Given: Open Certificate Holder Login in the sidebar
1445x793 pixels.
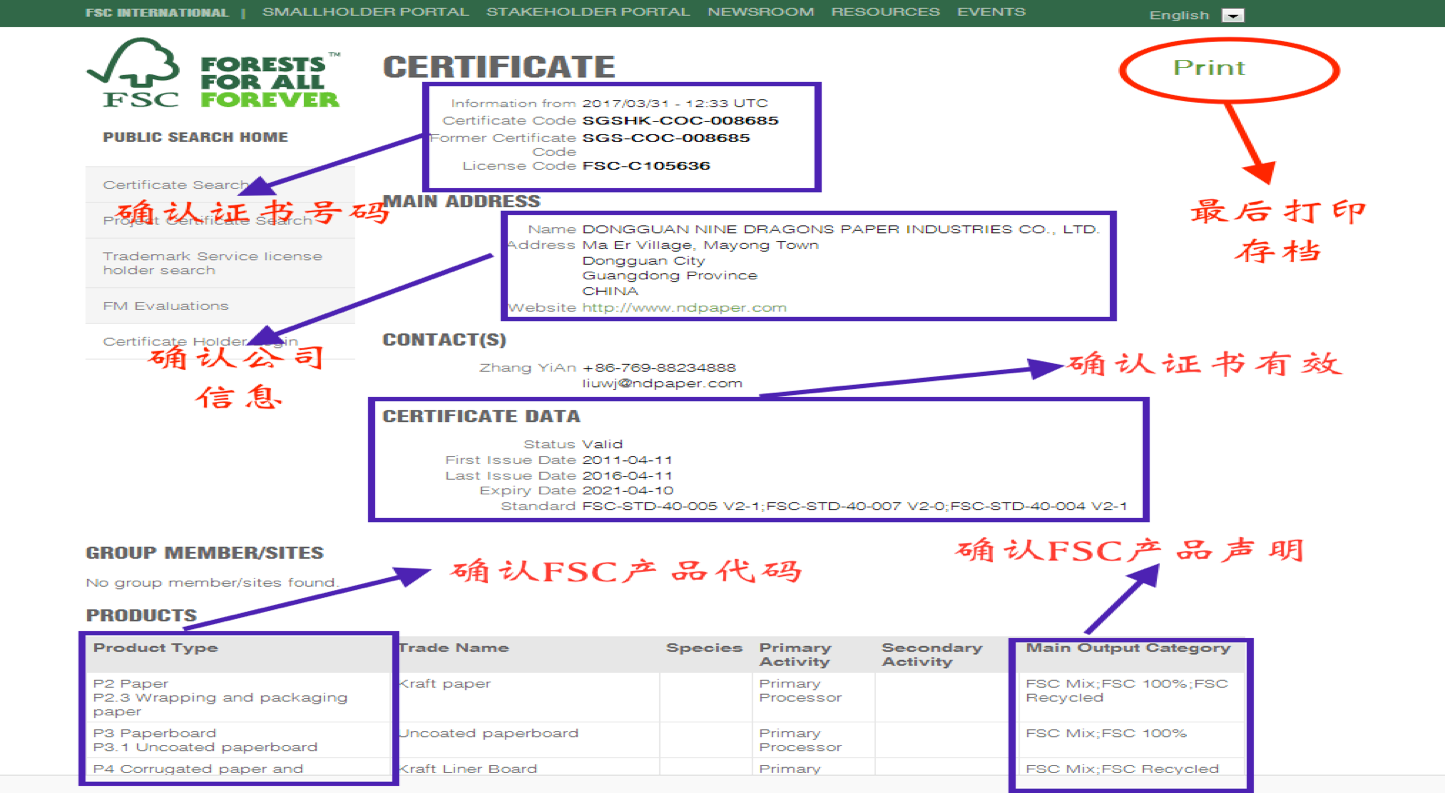Looking at the screenshot, I should click(x=220, y=341).
